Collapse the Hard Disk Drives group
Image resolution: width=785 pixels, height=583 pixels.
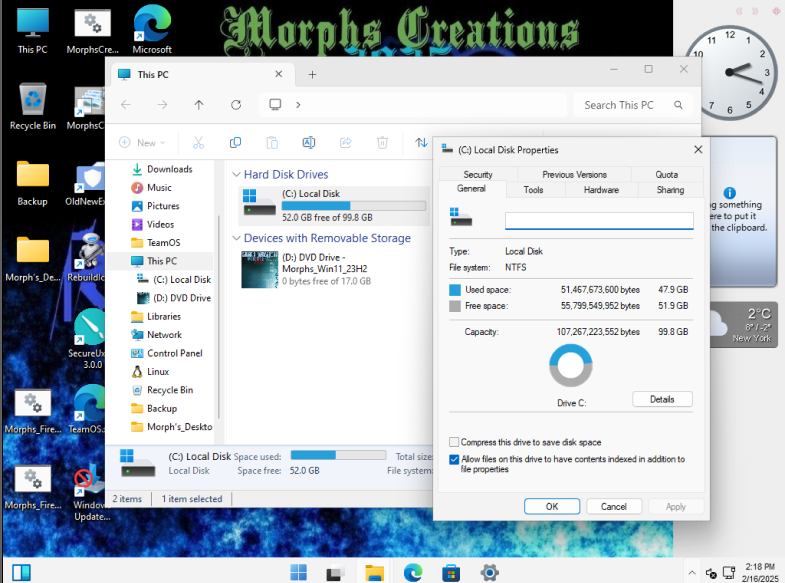click(x=236, y=174)
